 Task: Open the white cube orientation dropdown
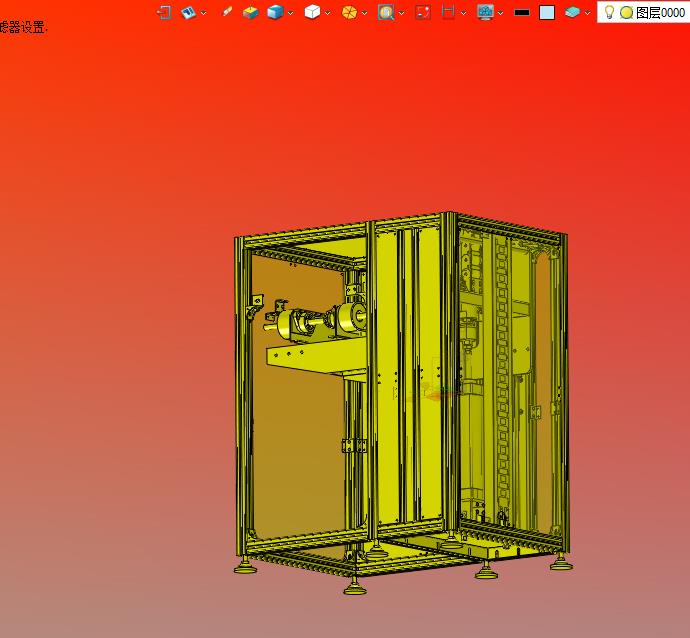pos(327,13)
